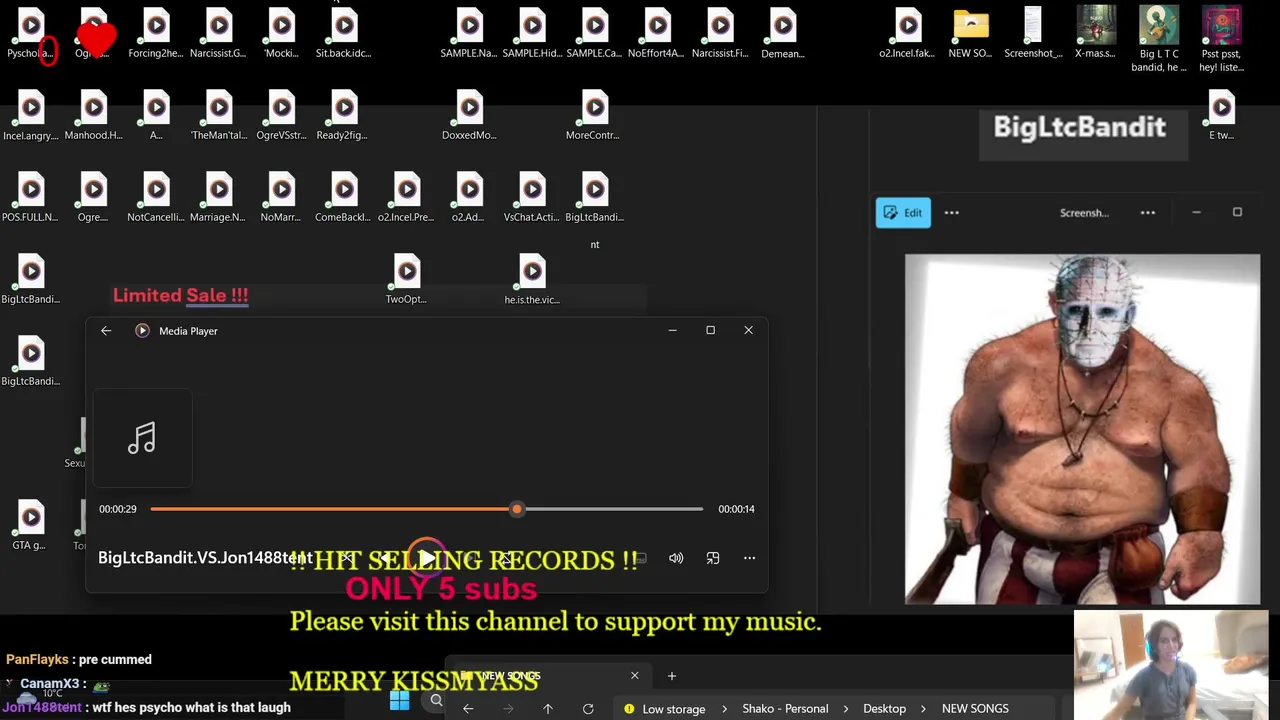The image size is (1280, 720).
Task: Open the Narcissist.Fi... media file
Action: pyautogui.click(x=720, y=34)
